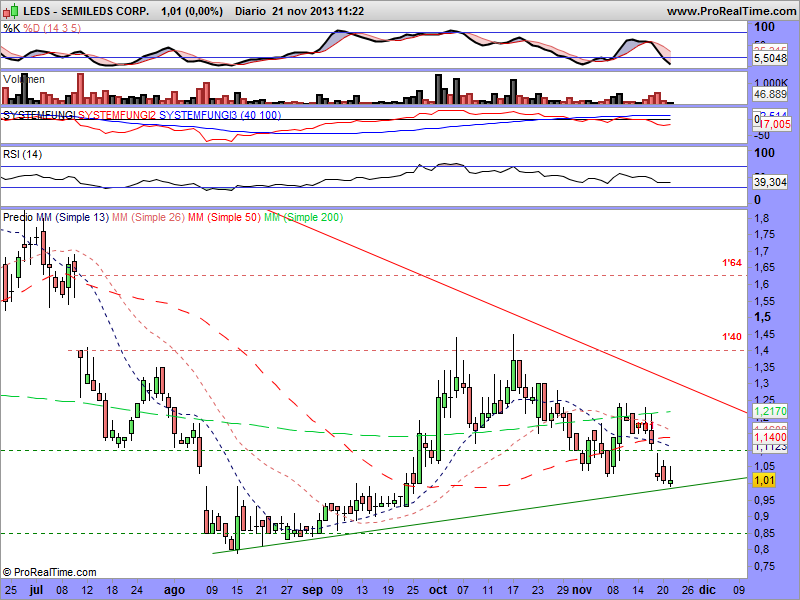The image size is (800, 600).
Task: Select the MM (Simple 50) legend
Action: tap(224, 217)
